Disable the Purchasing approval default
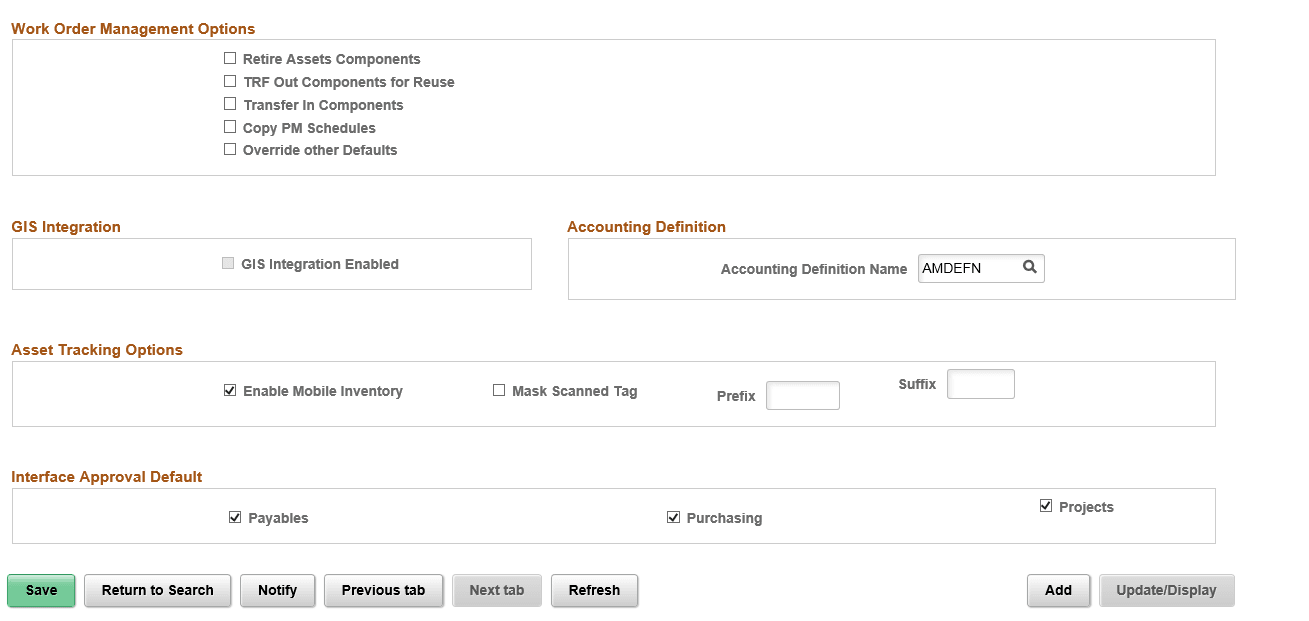The width and height of the screenshot is (1309, 621). click(673, 517)
